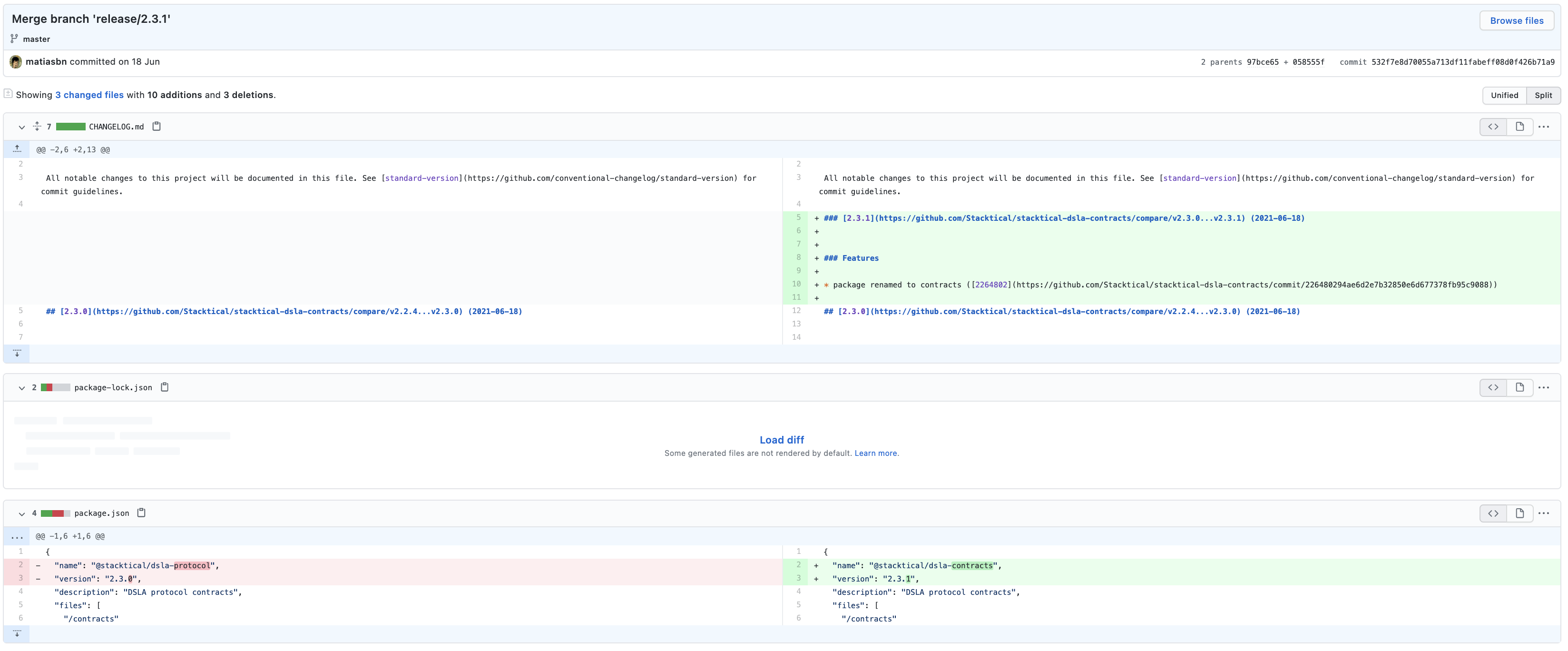Click the Browse files button

tap(1516, 21)
